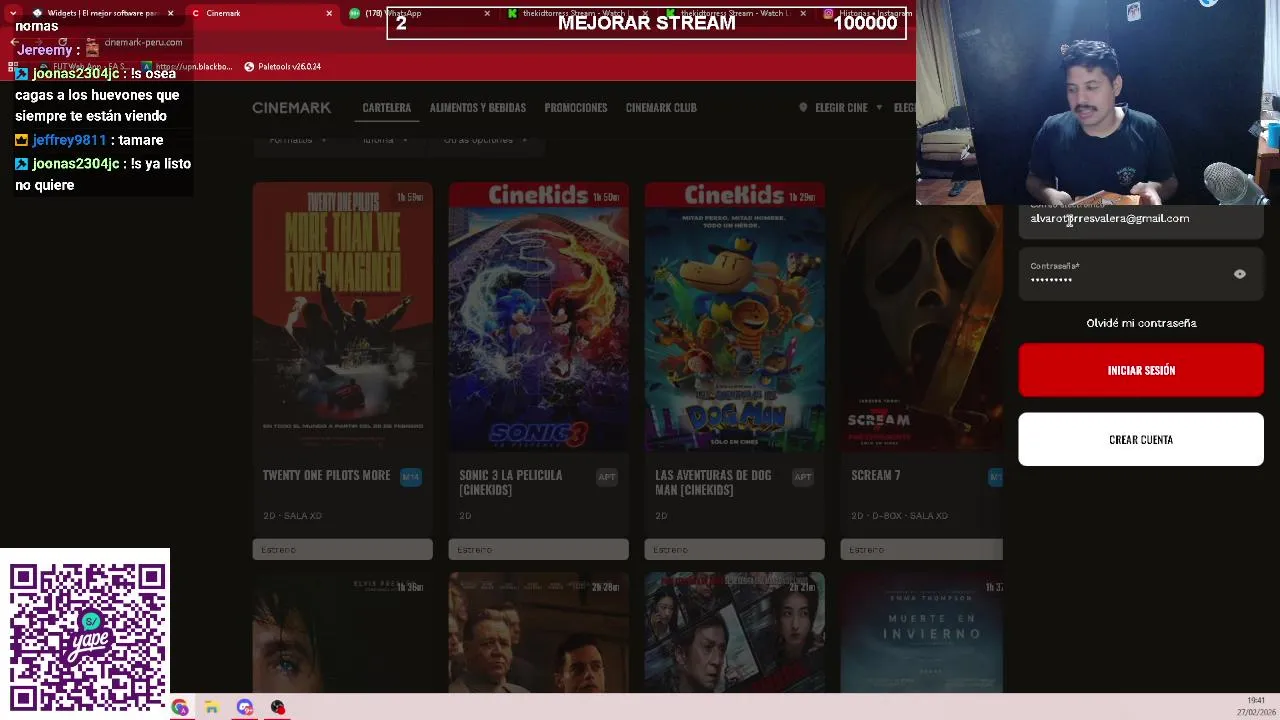Click the M14 rating badge
Screen dimensions: 1280x720
(x=411, y=477)
